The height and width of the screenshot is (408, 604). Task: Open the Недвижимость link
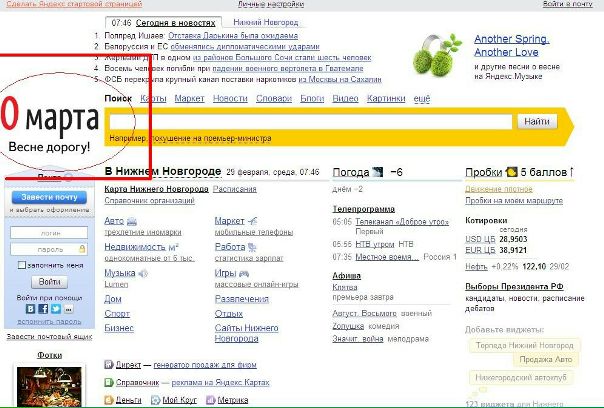[x=135, y=247]
